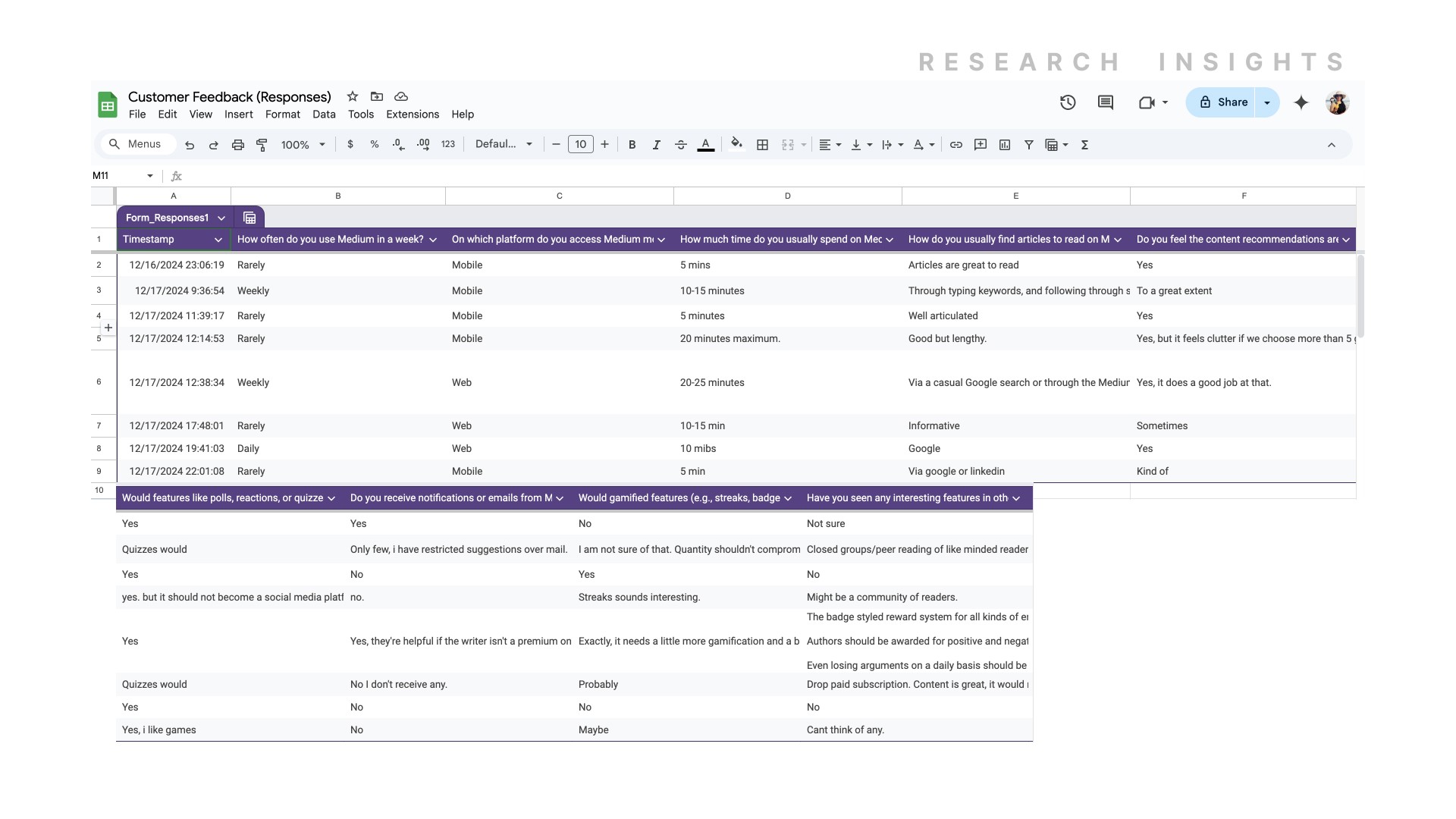This screenshot has height=819, width=1456.
Task: Open the Format menu
Action: click(283, 115)
